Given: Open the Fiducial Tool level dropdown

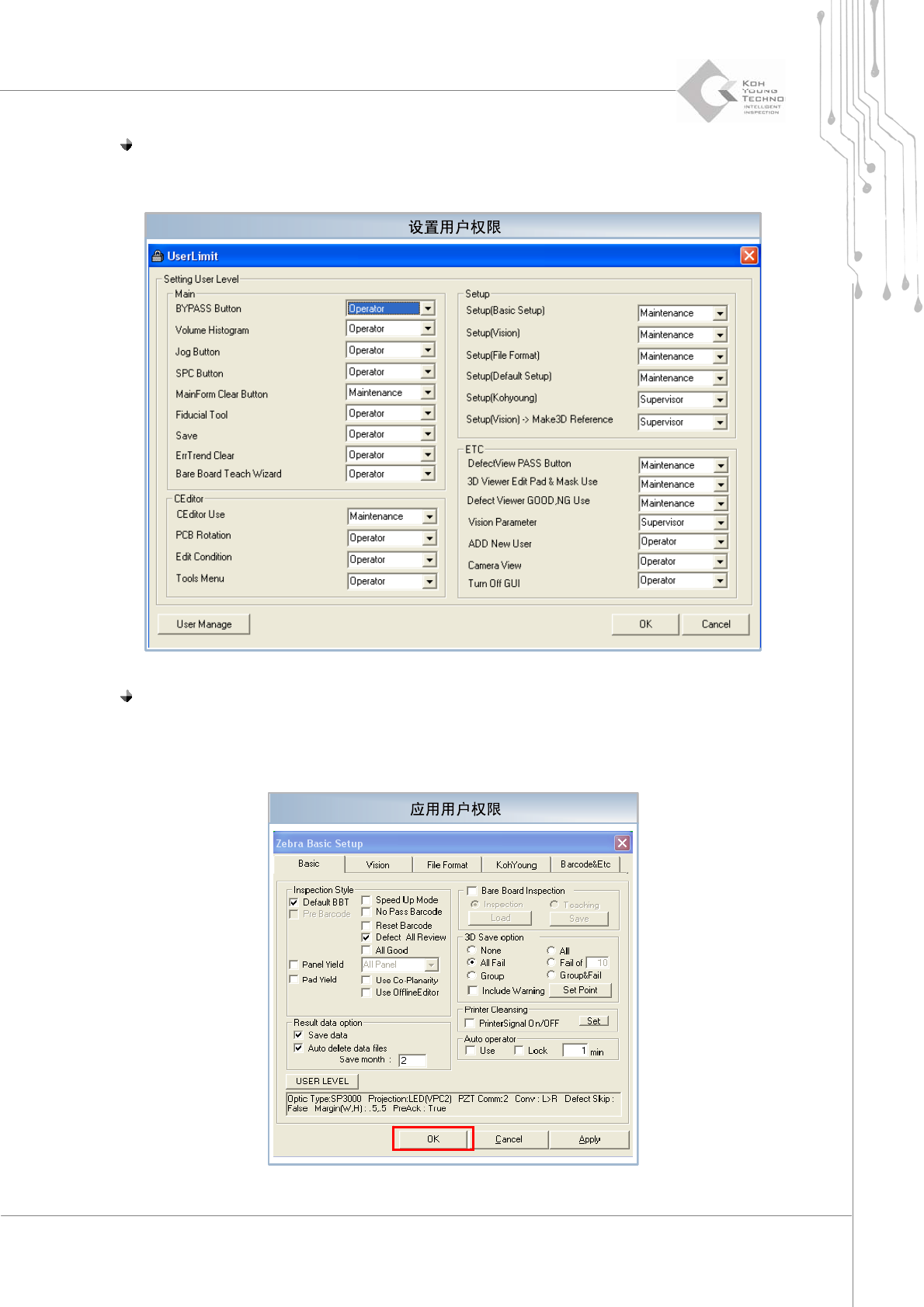Looking at the screenshot, I should click(x=427, y=413).
